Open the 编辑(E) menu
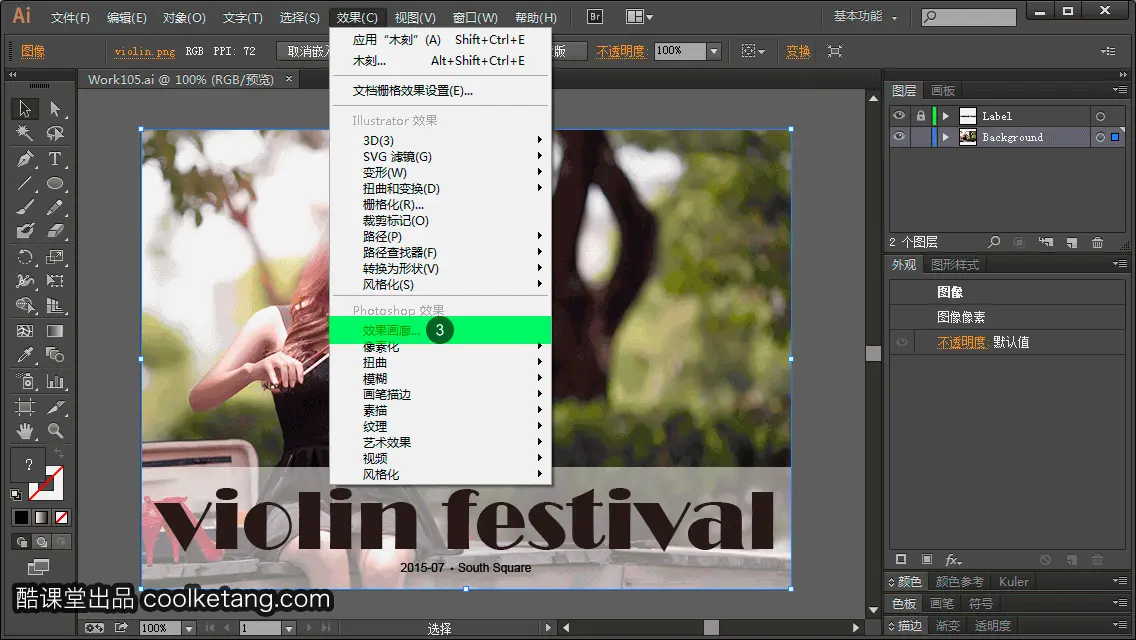Image resolution: width=1136 pixels, height=640 pixels. coord(127,17)
